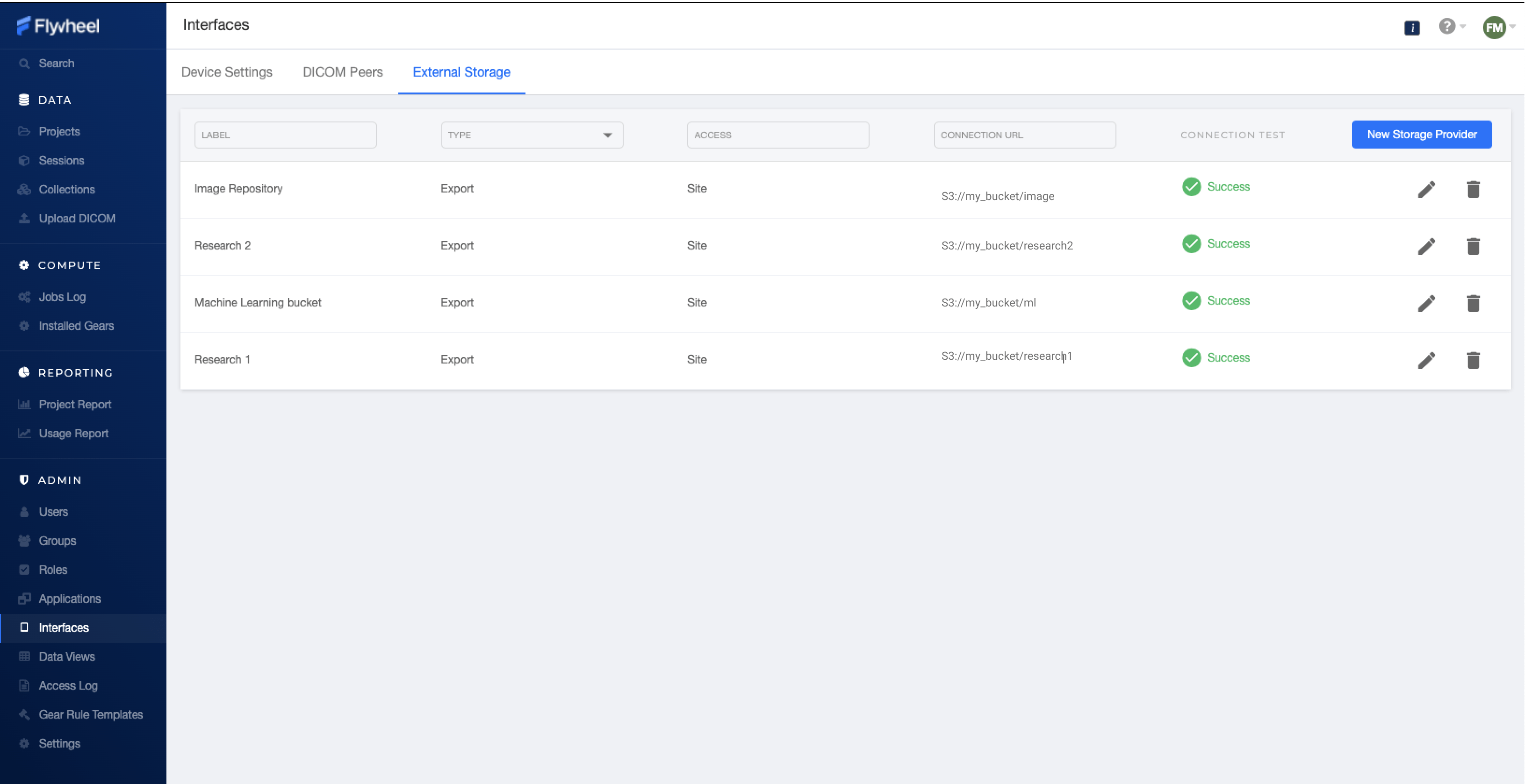Navigate to Gear Rule Templates
The image size is (1525, 784).
click(x=91, y=714)
